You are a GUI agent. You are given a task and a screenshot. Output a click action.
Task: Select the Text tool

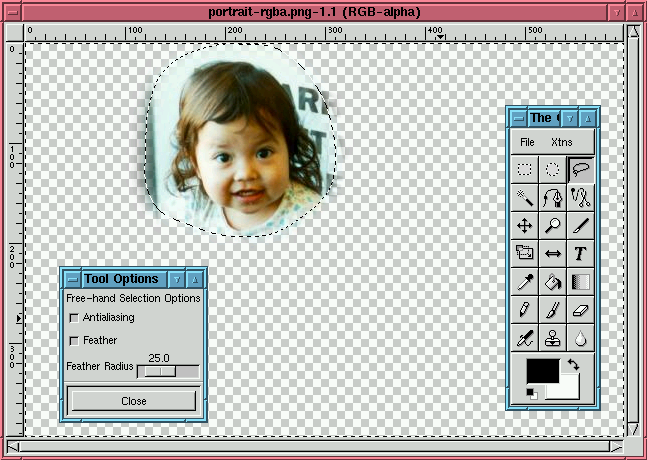[x=581, y=254]
